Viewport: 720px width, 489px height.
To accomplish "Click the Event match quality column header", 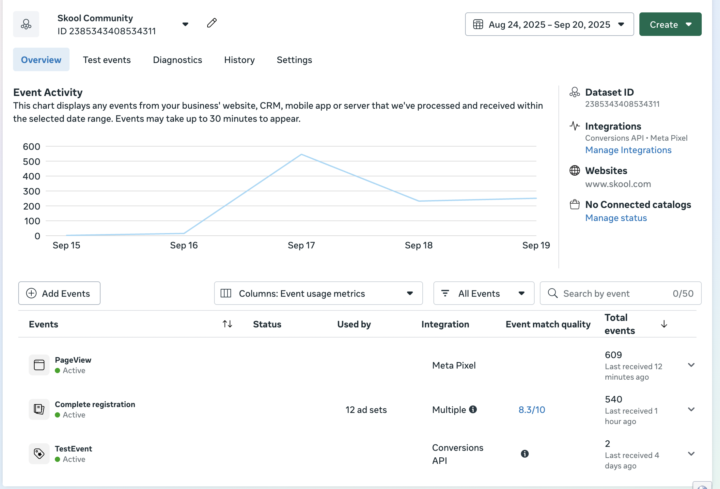I will [548, 324].
